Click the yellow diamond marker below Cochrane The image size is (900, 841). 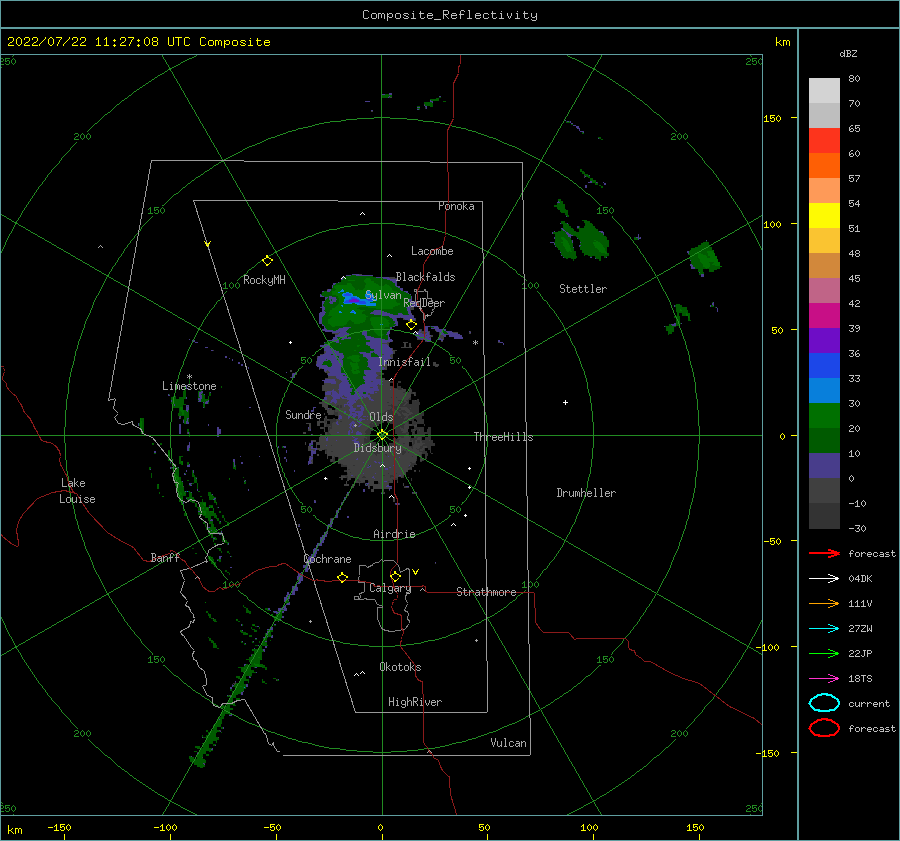(343, 577)
